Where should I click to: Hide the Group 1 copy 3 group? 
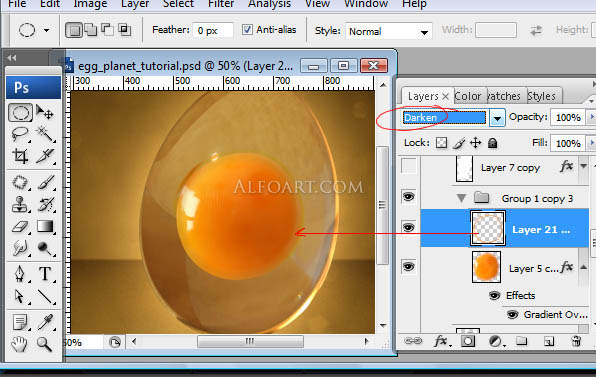tap(409, 196)
